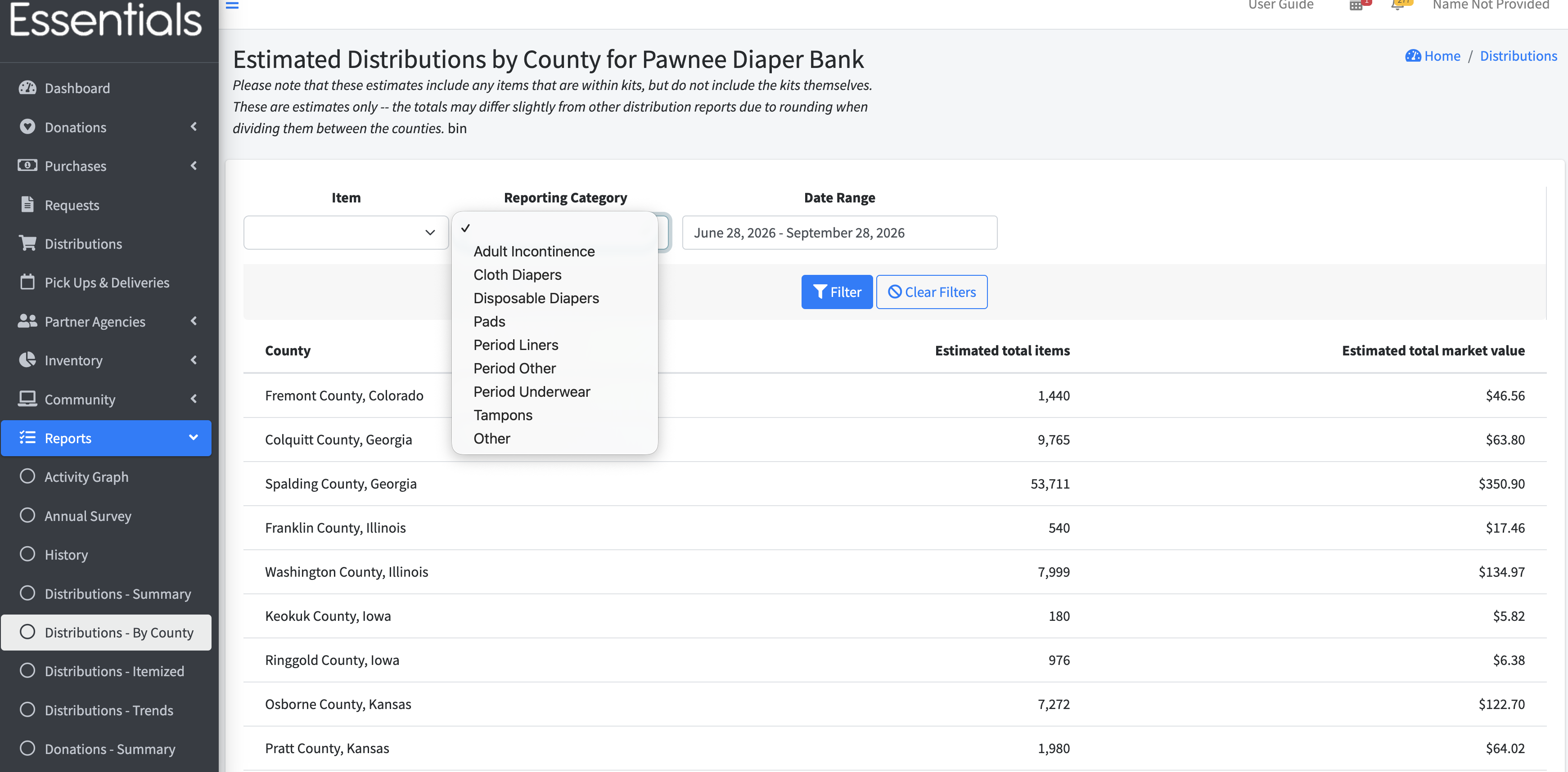The width and height of the screenshot is (1568, 772).
Task: Click Osborne County, Kansas cell
Action: point(338,705)
